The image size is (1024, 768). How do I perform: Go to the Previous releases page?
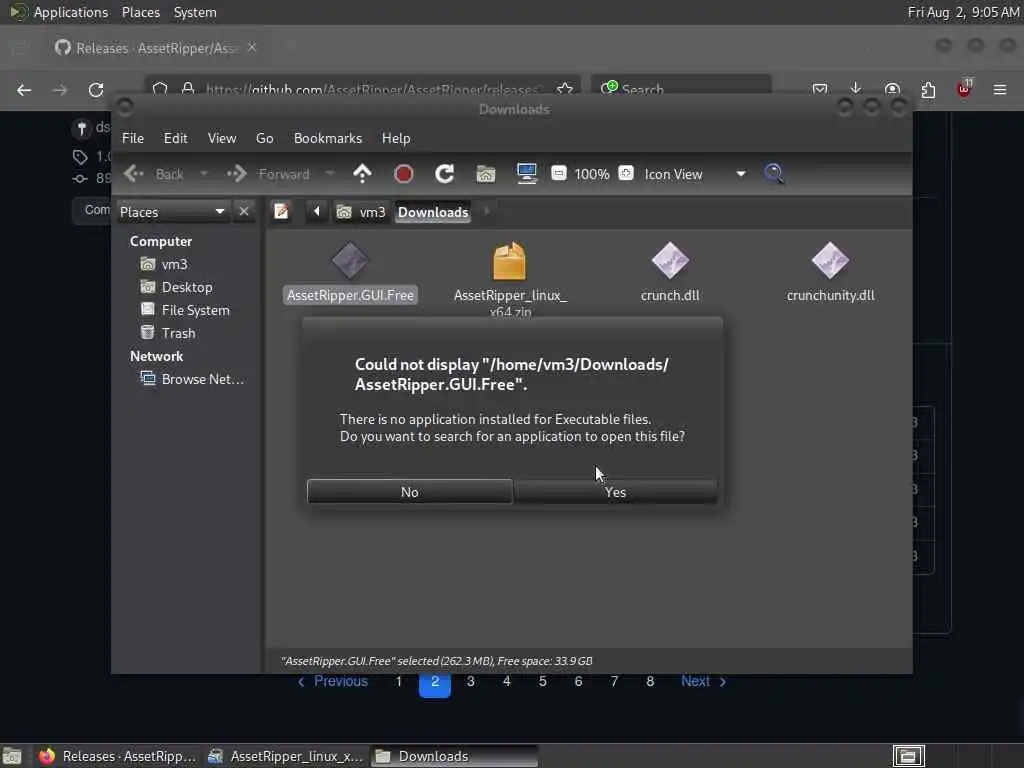click(x=333, y=681)
